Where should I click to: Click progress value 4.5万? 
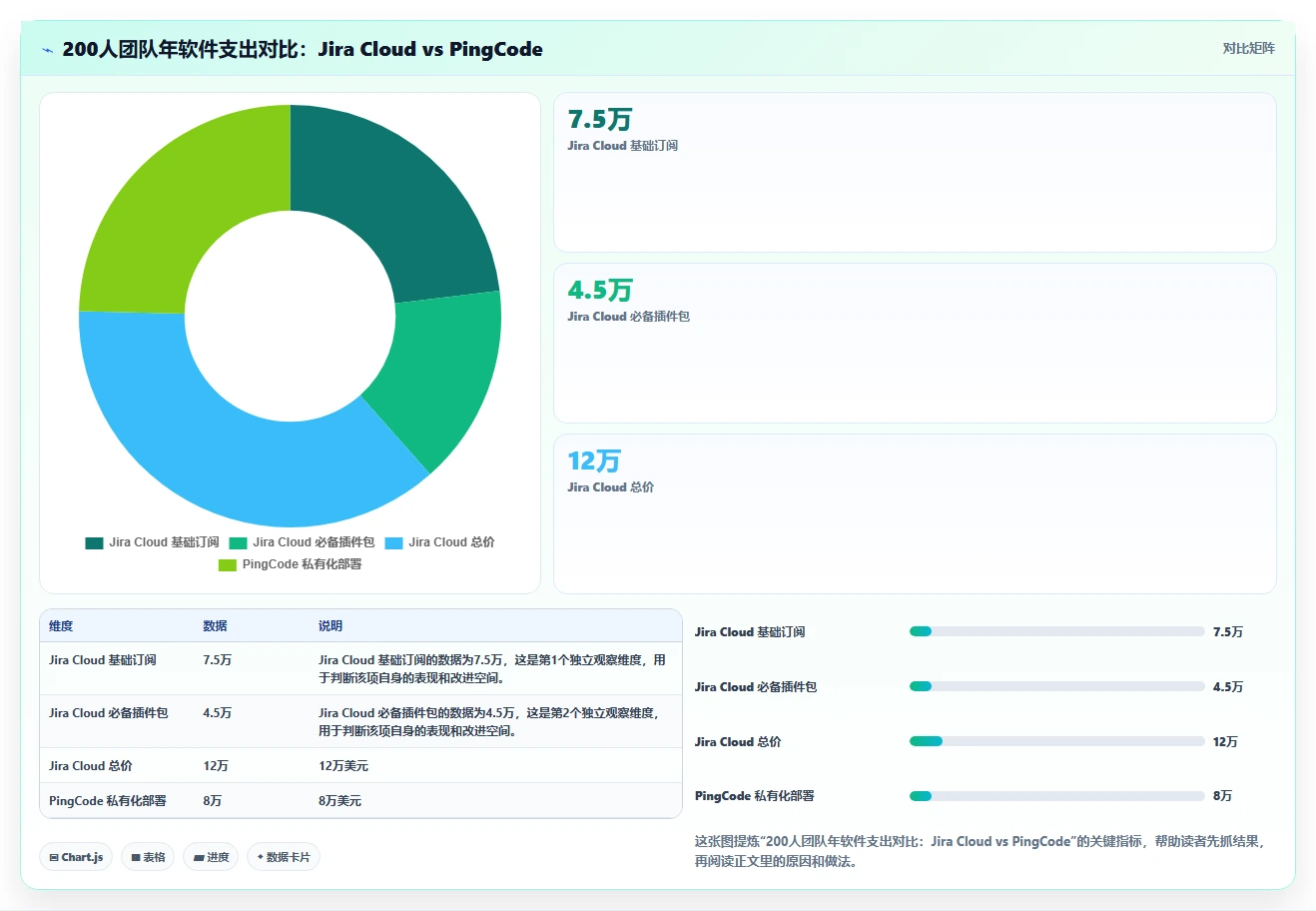coord(1228,687)
